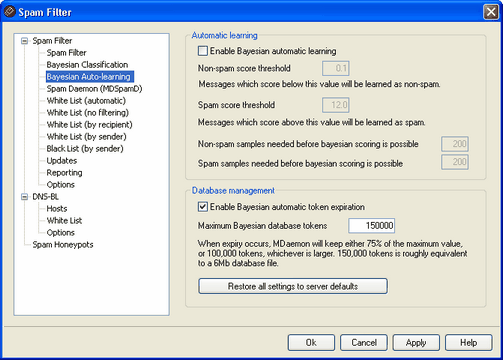Viewport: 503px width, 360px height.
Task: Click the Automatic learning group label
Action: tap(225, 35)
